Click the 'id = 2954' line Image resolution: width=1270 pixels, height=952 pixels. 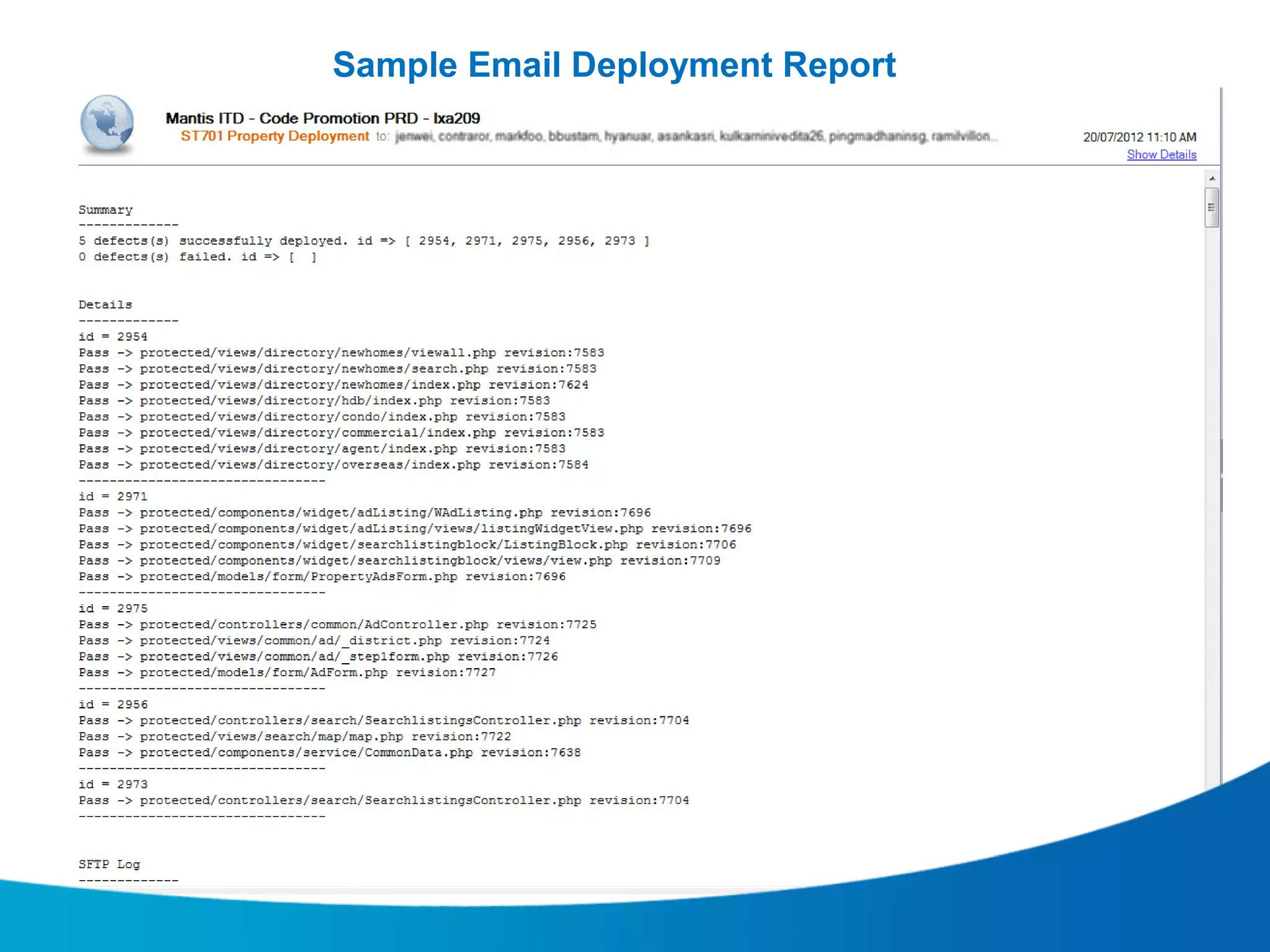click(x=113, y=337)
